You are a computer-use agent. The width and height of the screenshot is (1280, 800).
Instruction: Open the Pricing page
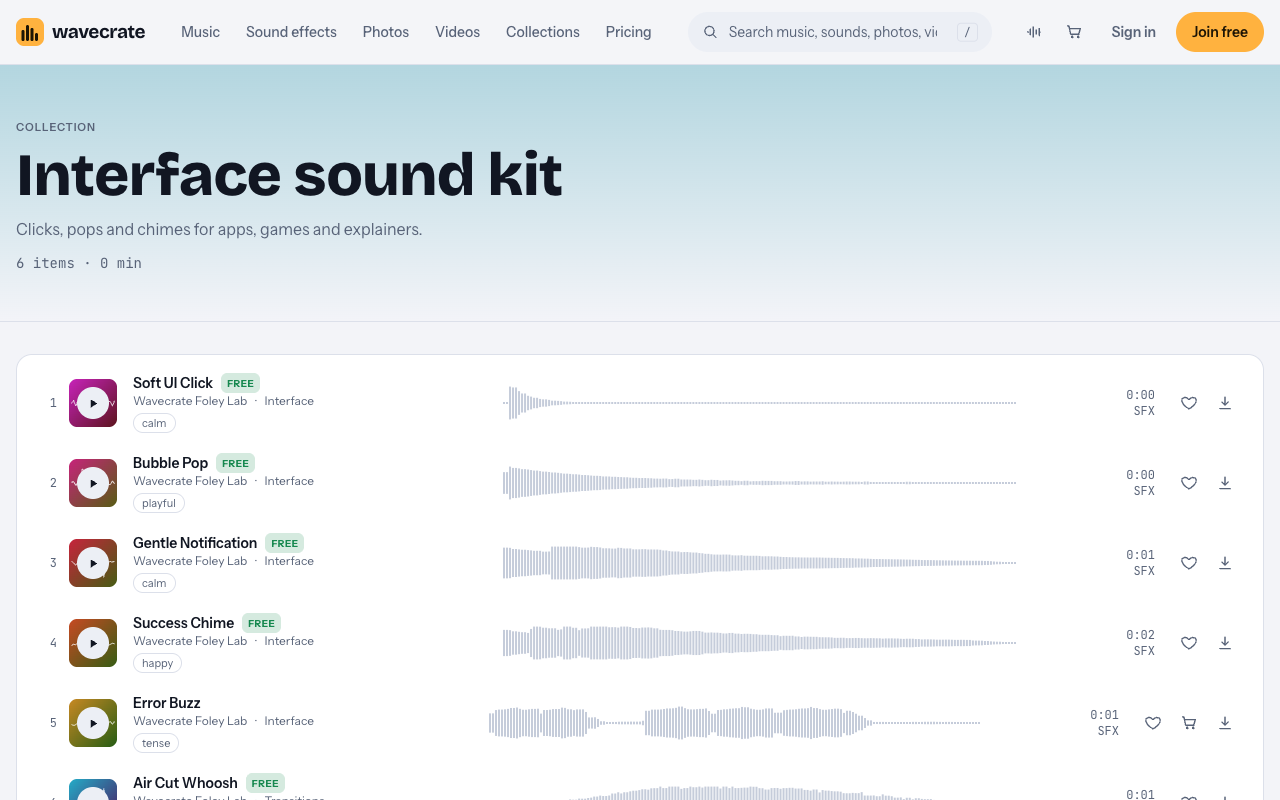tap(628, 32)
